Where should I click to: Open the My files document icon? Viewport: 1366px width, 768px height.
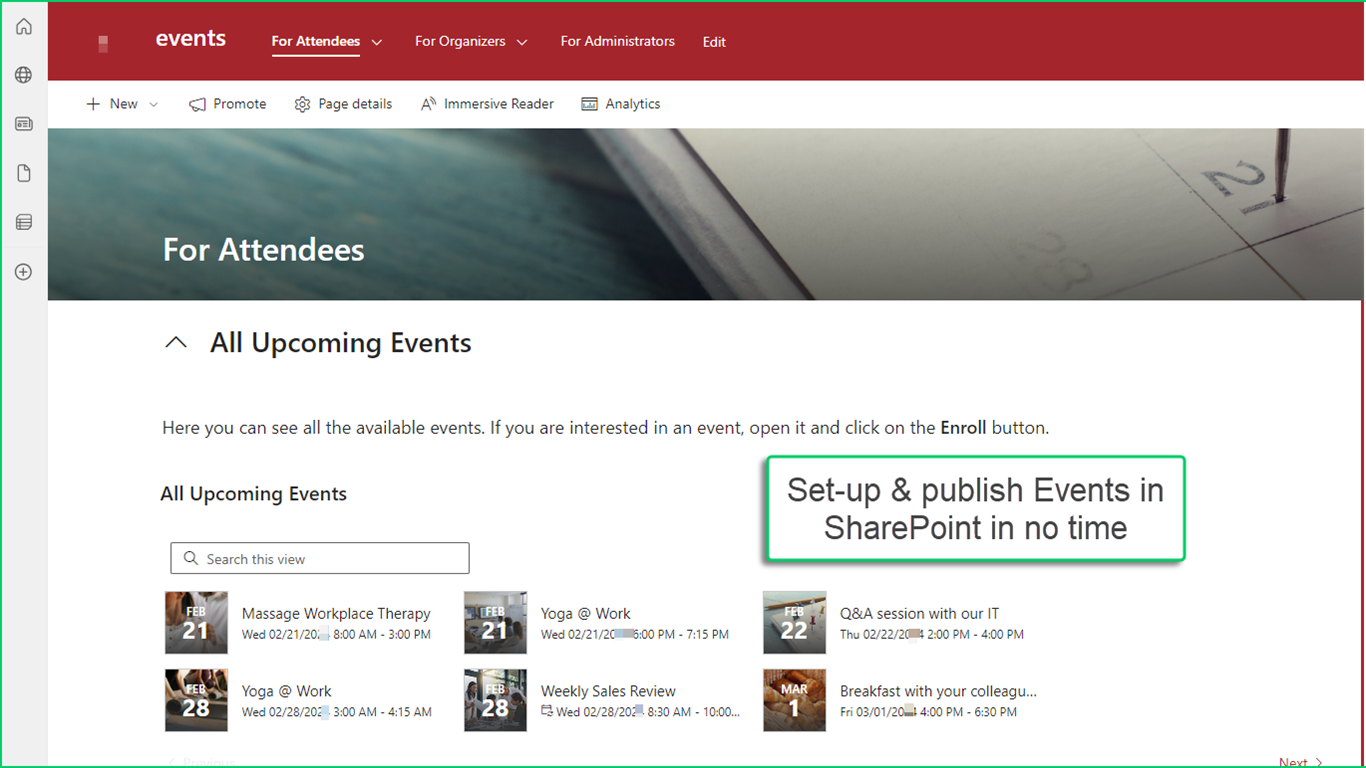(24, 174)
